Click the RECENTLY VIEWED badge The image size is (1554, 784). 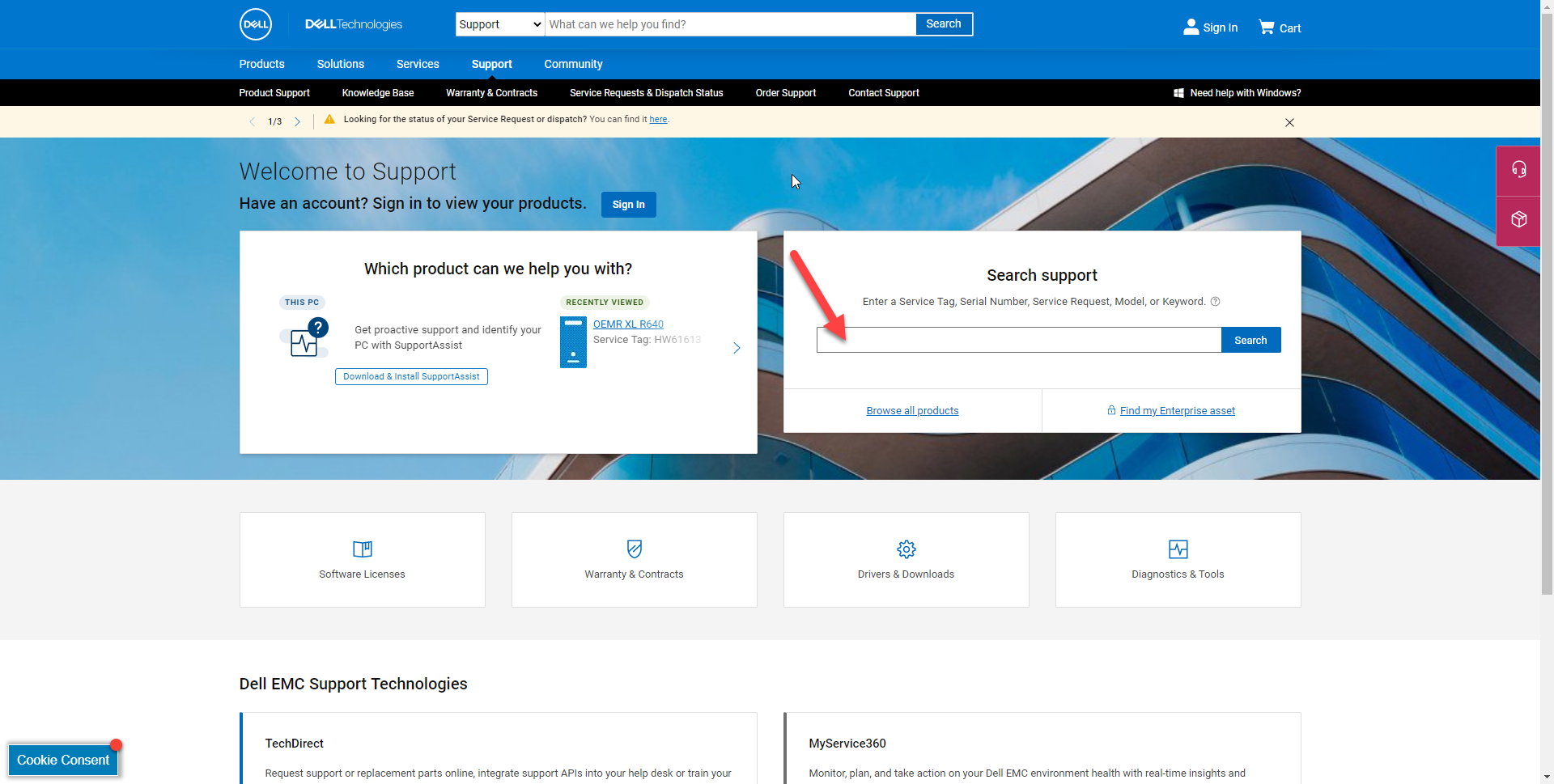point(605,302)
